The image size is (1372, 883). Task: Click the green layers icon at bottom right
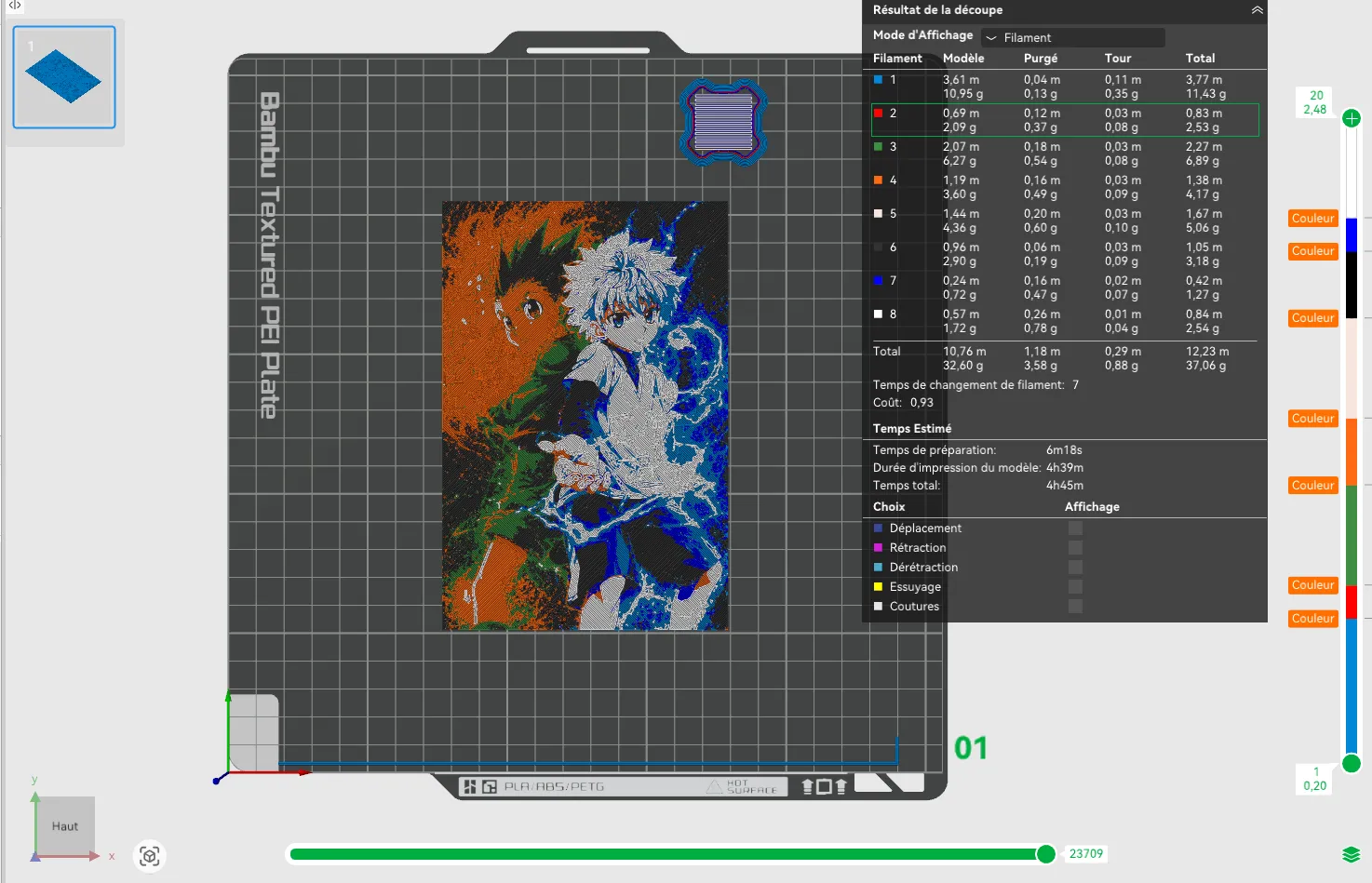(1352, 855)
